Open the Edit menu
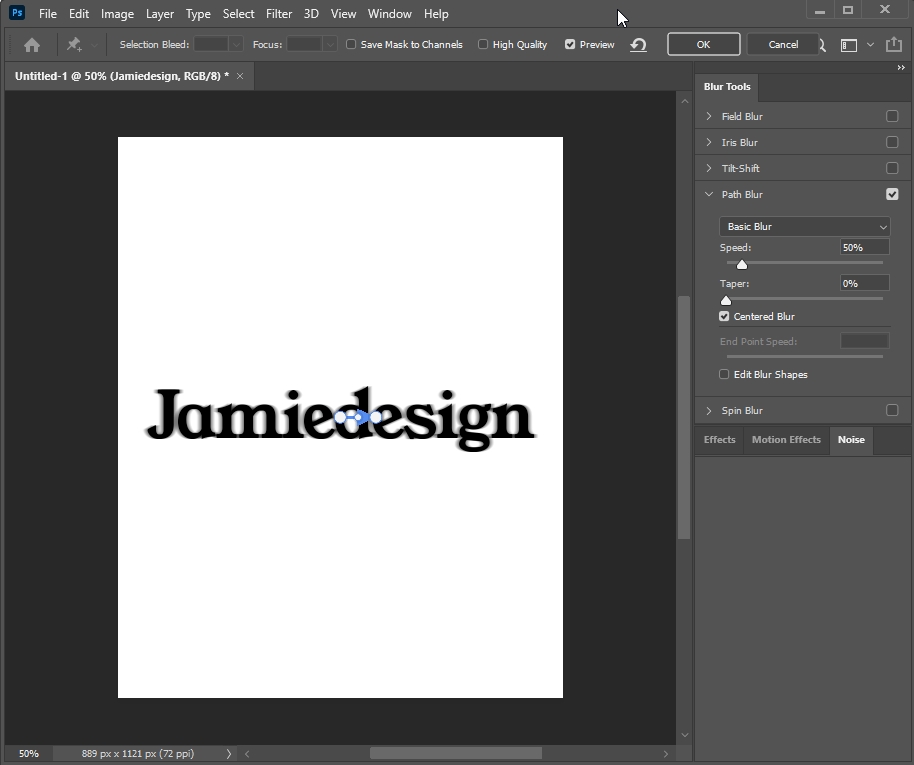Image resolution: width=914 pixels, height=765 pixels. 79,13
